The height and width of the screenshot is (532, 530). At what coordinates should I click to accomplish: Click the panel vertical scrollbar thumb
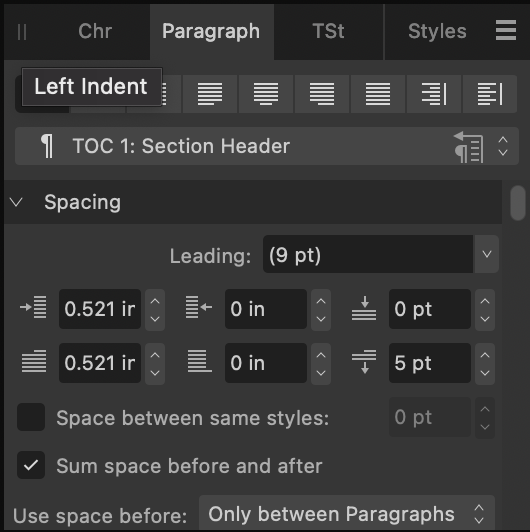click(x=517, y=203)
